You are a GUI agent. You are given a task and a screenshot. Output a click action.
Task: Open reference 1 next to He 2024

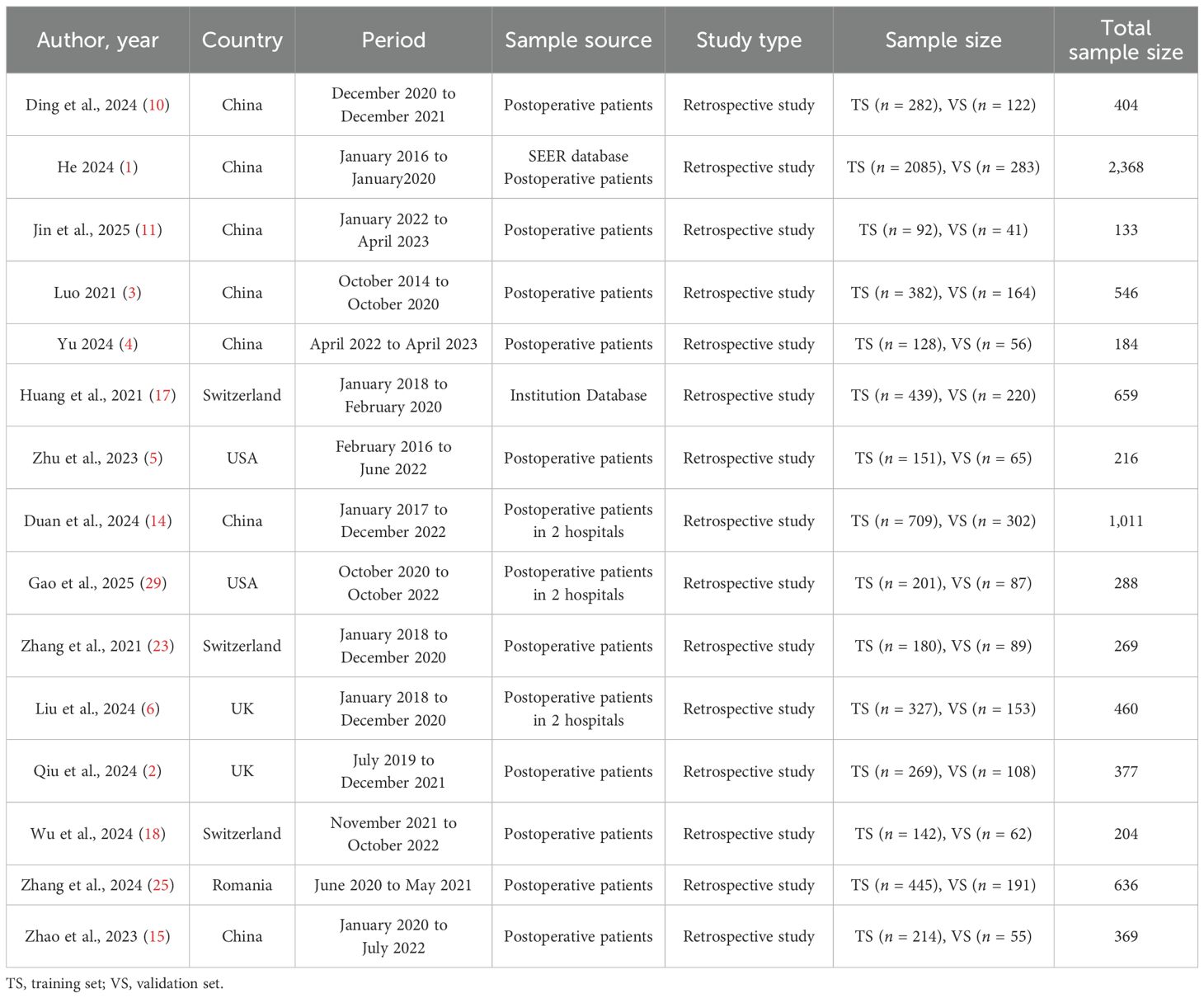(128, 167)
